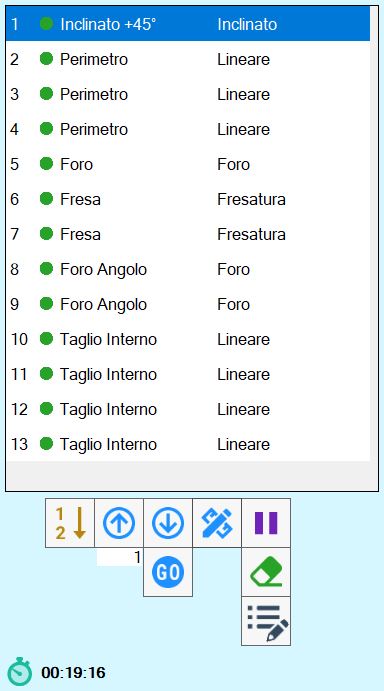Image resolution: width=384 pixels, height=691 pixels.
Task: Click the renumber order sort icon
Action: (x=70, y=523)
